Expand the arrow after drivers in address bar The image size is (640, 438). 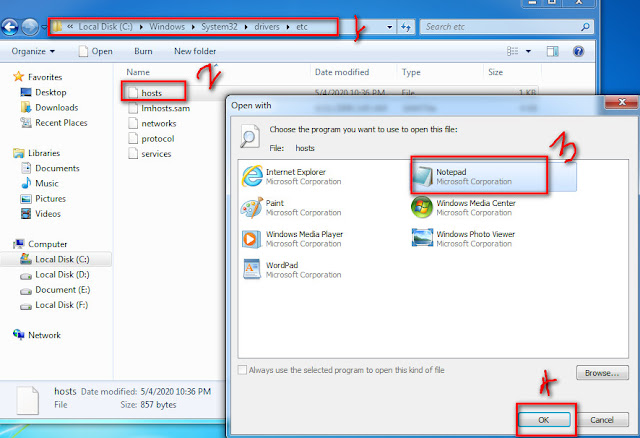tap(288, 27)
